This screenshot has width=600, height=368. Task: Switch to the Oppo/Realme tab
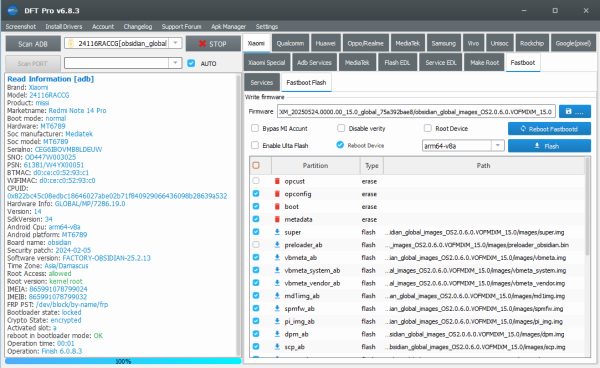[365, 43]
